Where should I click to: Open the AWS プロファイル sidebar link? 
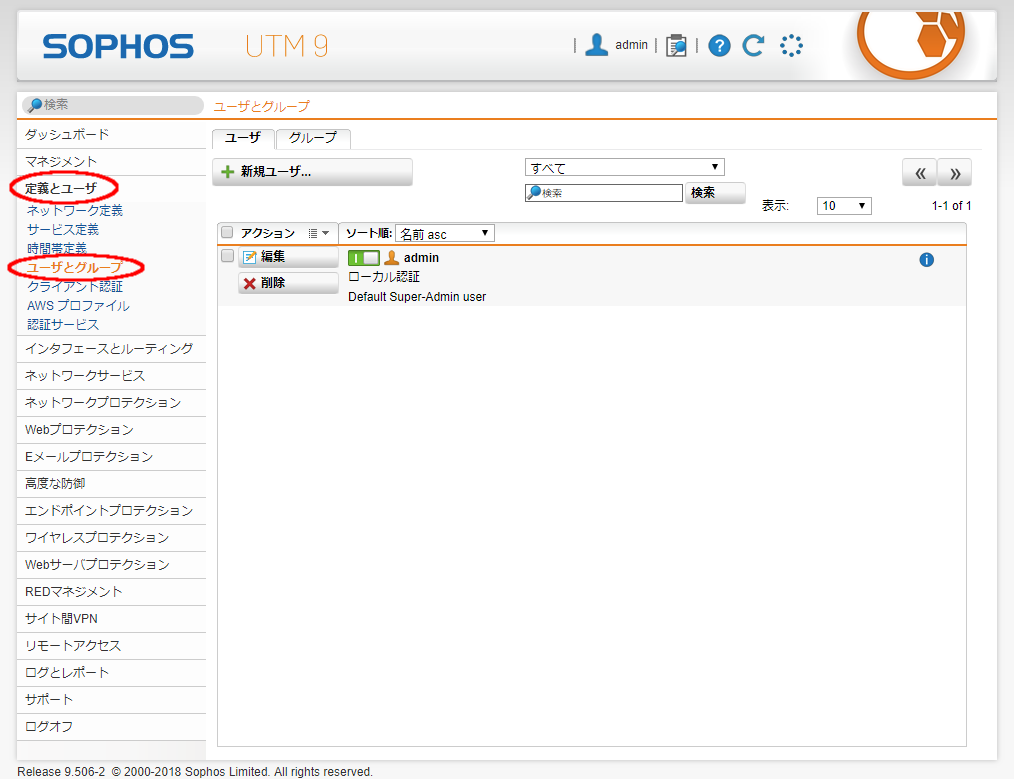[x=78, y=305]
